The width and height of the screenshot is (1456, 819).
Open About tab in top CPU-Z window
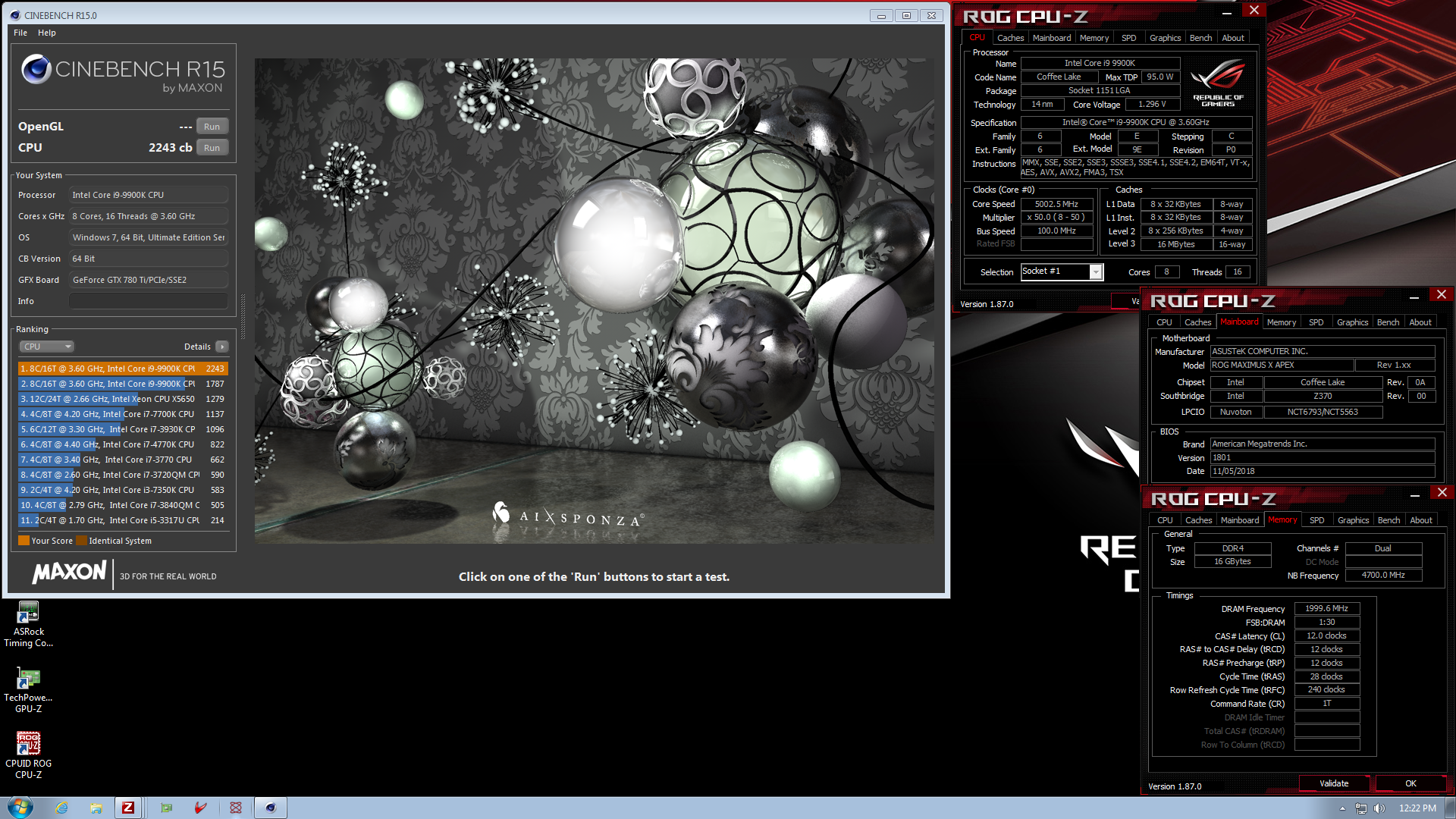pyautogui.click(x=1233, y=38)
